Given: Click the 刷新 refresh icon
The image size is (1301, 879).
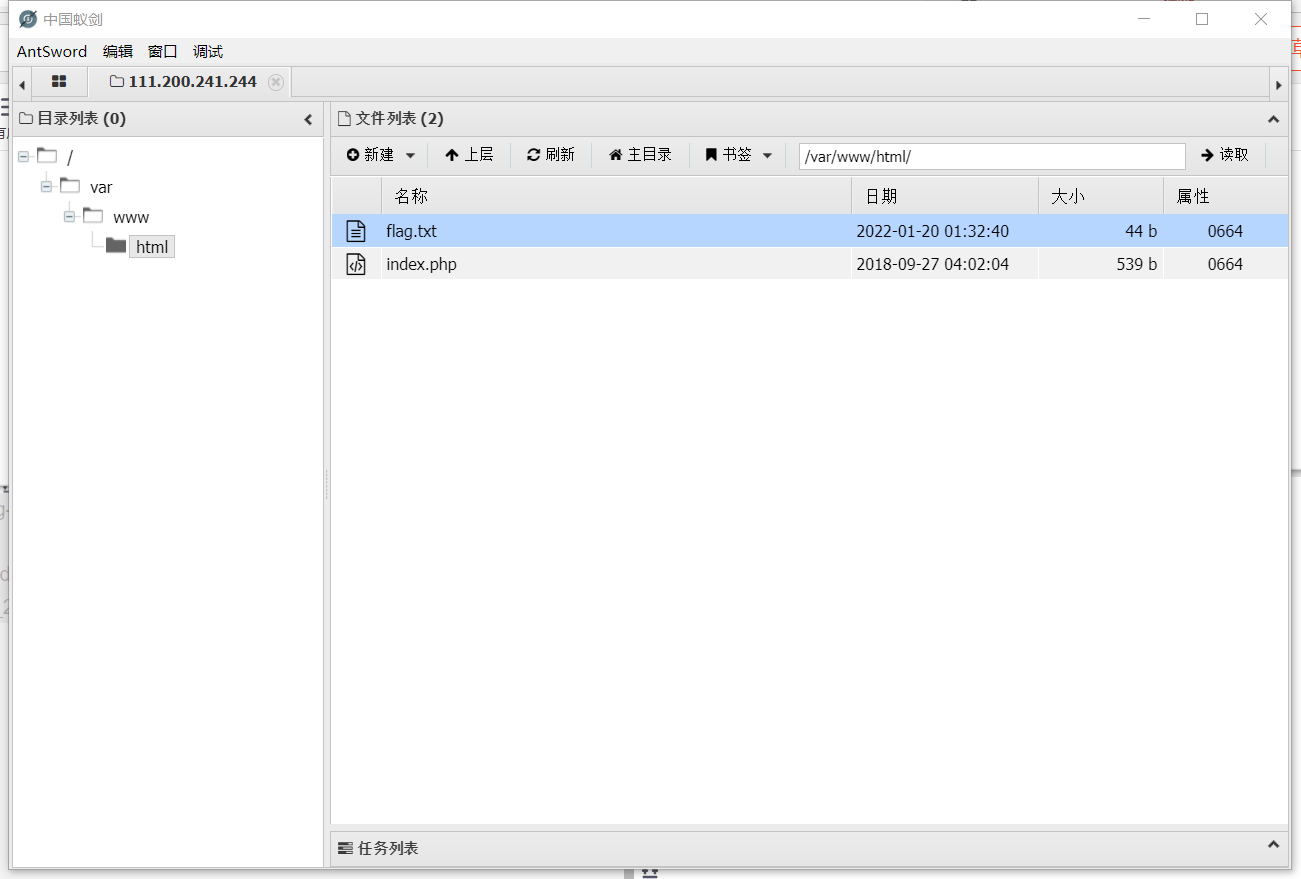Looking at the screenshot, I should [533, 154].
